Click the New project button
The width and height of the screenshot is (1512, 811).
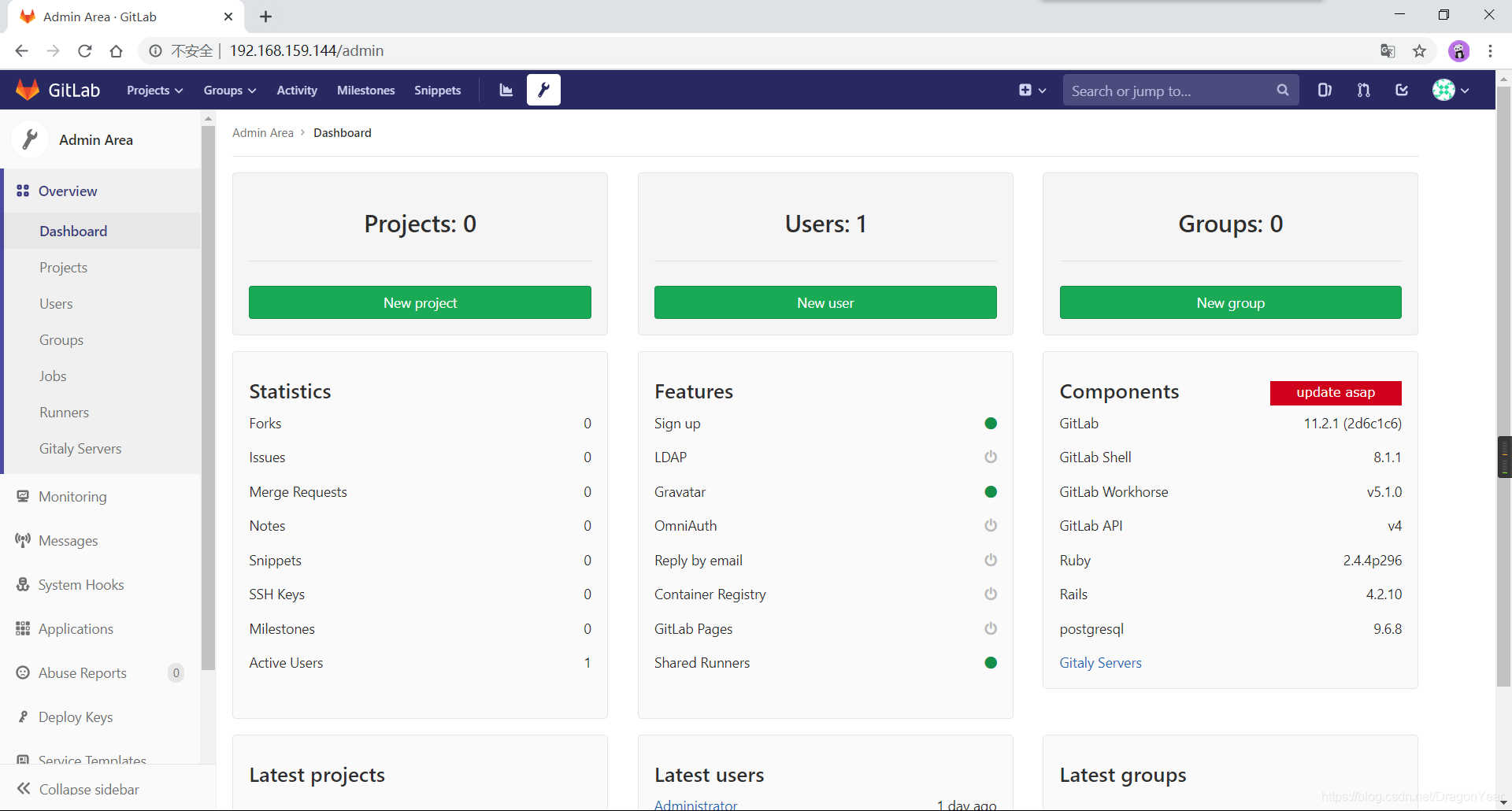(420, 302)
